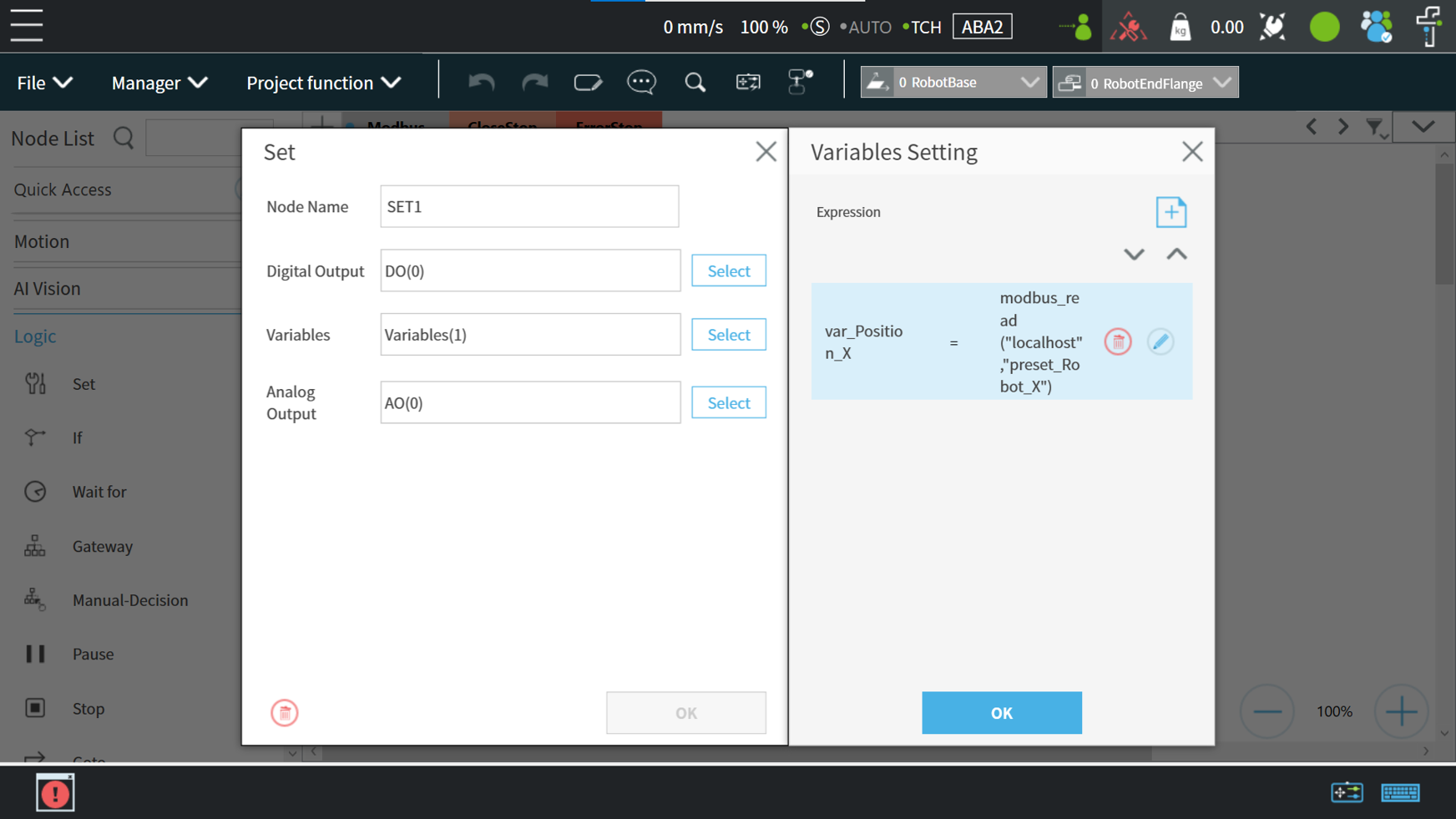Image resolution: width=1456 pixels, height=819 pixels.
Task: Confirm Variables Setting with OK button
Action: [x=1001, y=713]
